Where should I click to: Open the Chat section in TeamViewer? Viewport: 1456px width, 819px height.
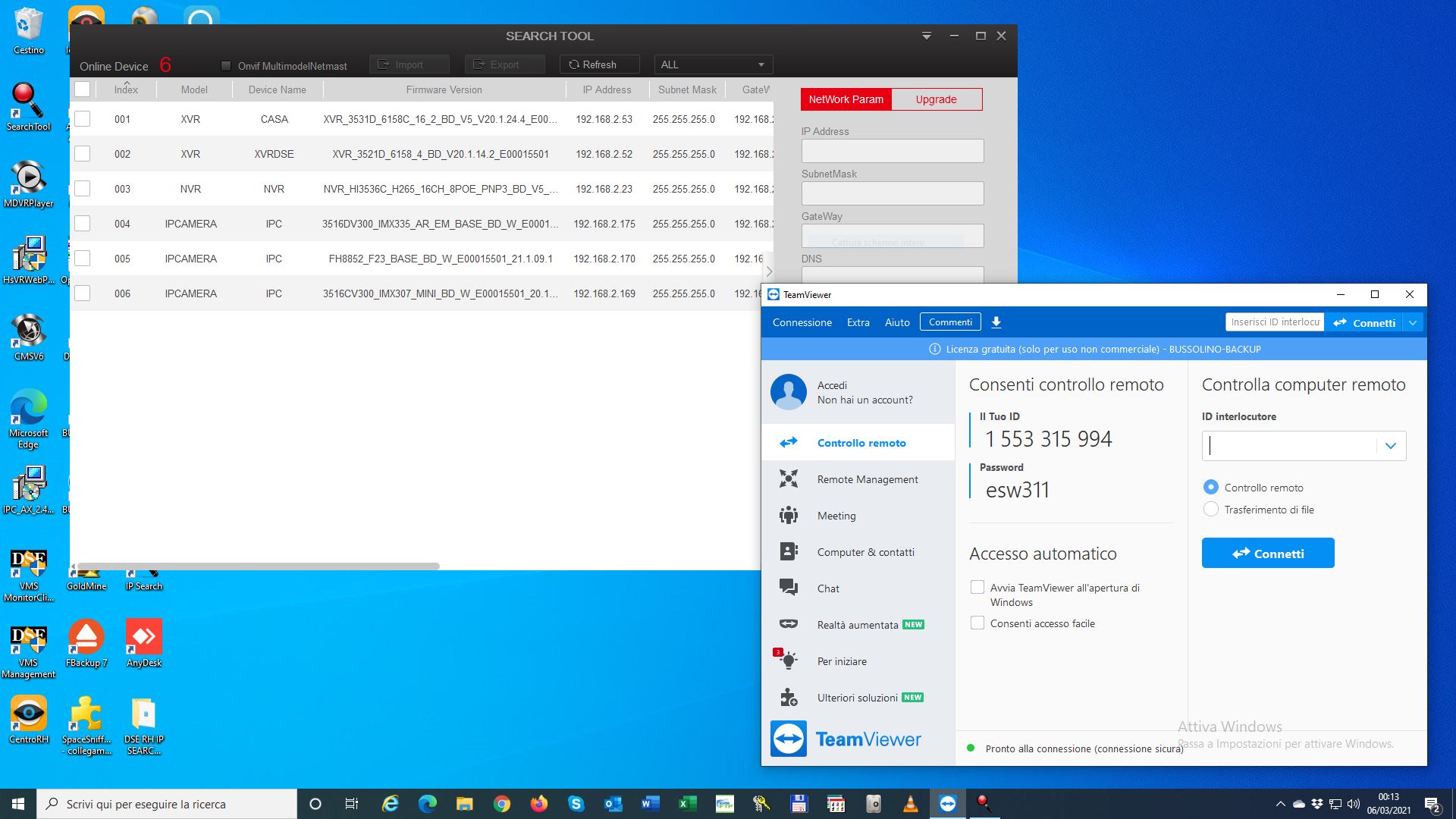858,588
